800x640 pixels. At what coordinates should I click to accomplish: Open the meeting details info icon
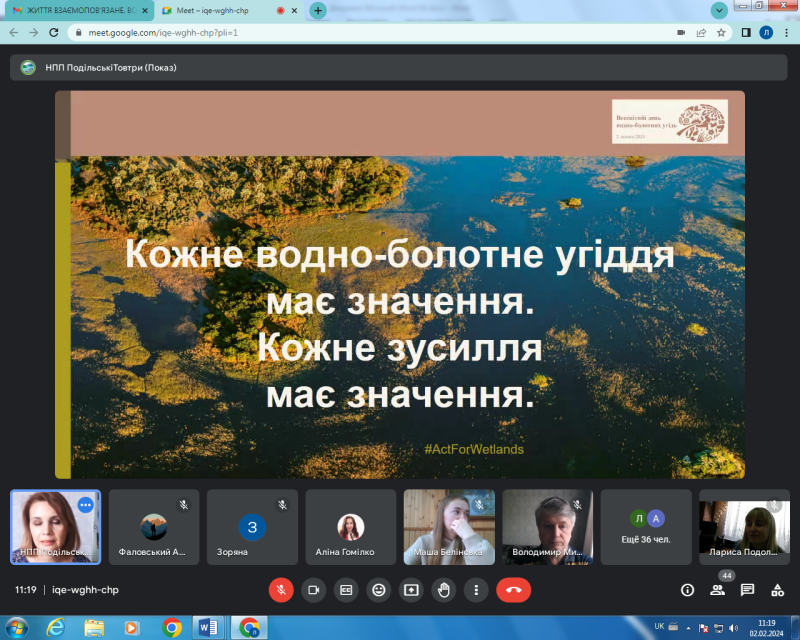pyautogui.click(x=687, y=590)
